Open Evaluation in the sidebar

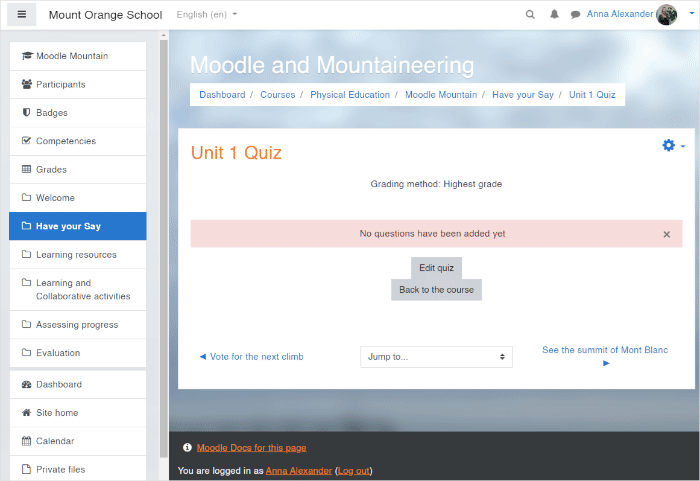point(78,353)
